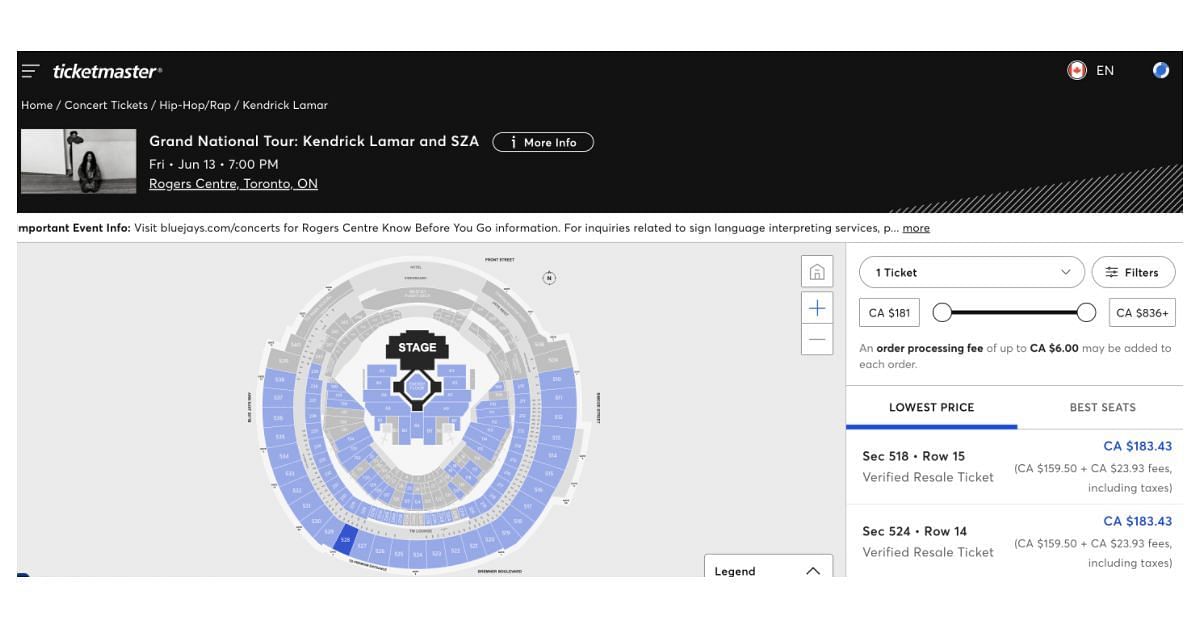
Task: Select section 518 on the seat map
Action: pos(518,520)
